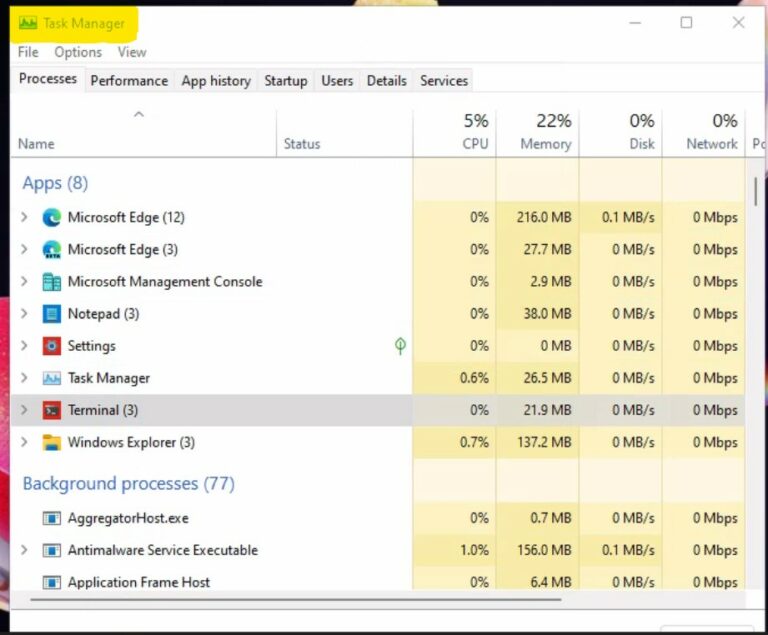The height and width of the screenshot is (635, 768).
Task: Click the Task Manager row icon
Action: [51, 378]
